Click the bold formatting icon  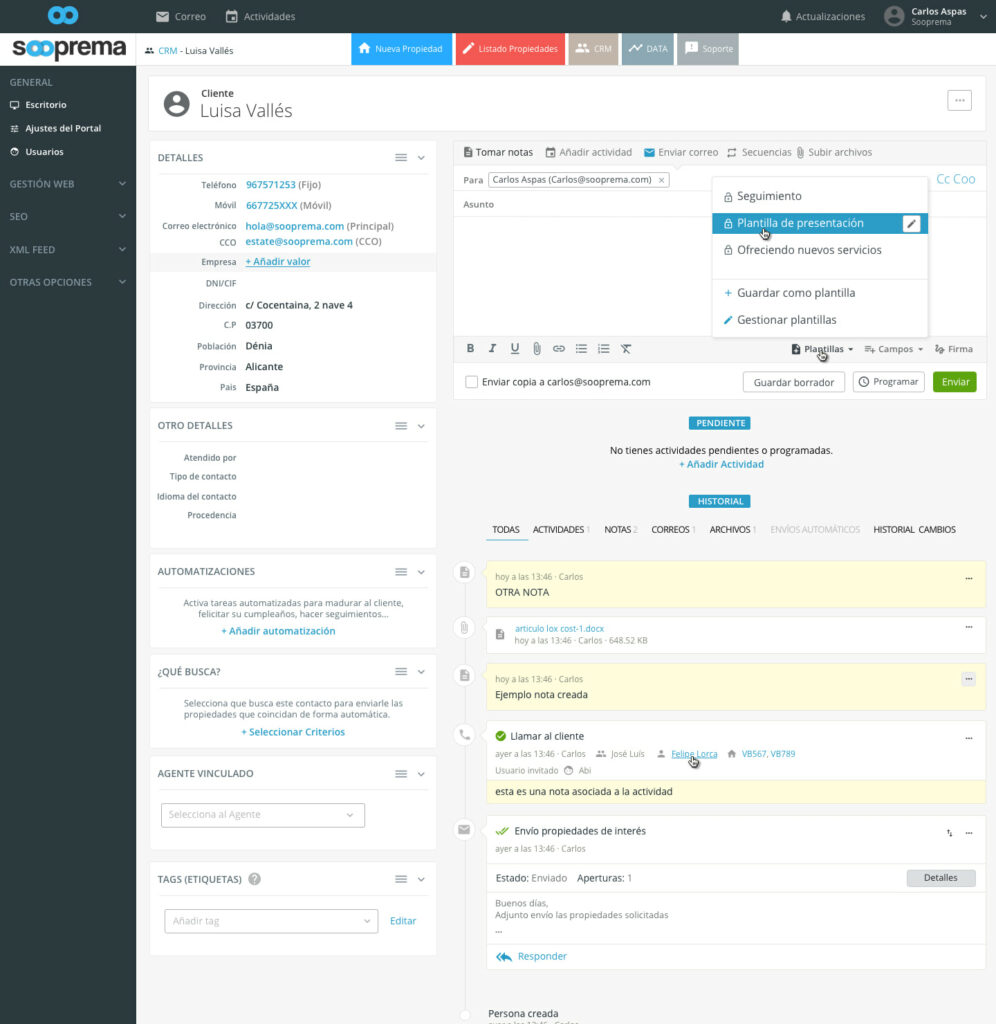(x=470, y=349)
